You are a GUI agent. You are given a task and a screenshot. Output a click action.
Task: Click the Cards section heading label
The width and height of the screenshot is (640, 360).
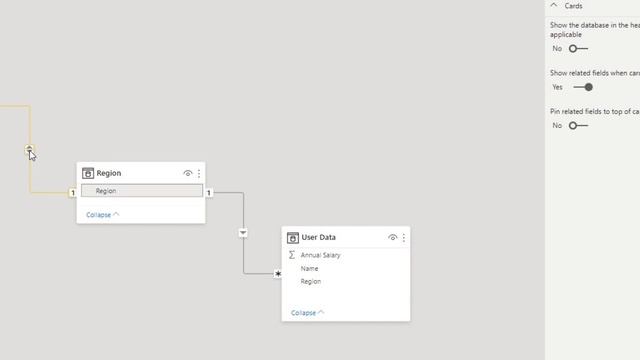(573, 6)
